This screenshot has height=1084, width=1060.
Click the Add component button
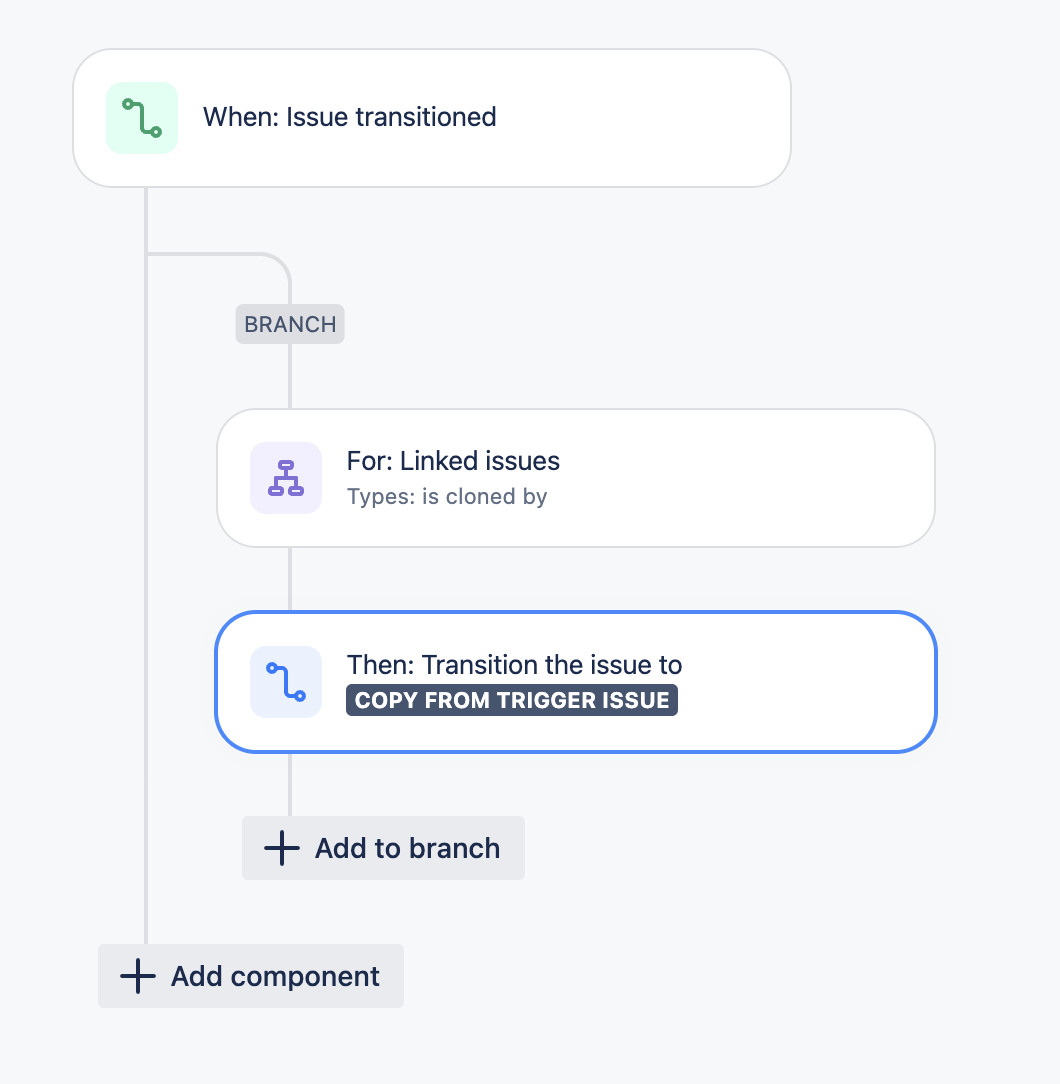(250, 975)
